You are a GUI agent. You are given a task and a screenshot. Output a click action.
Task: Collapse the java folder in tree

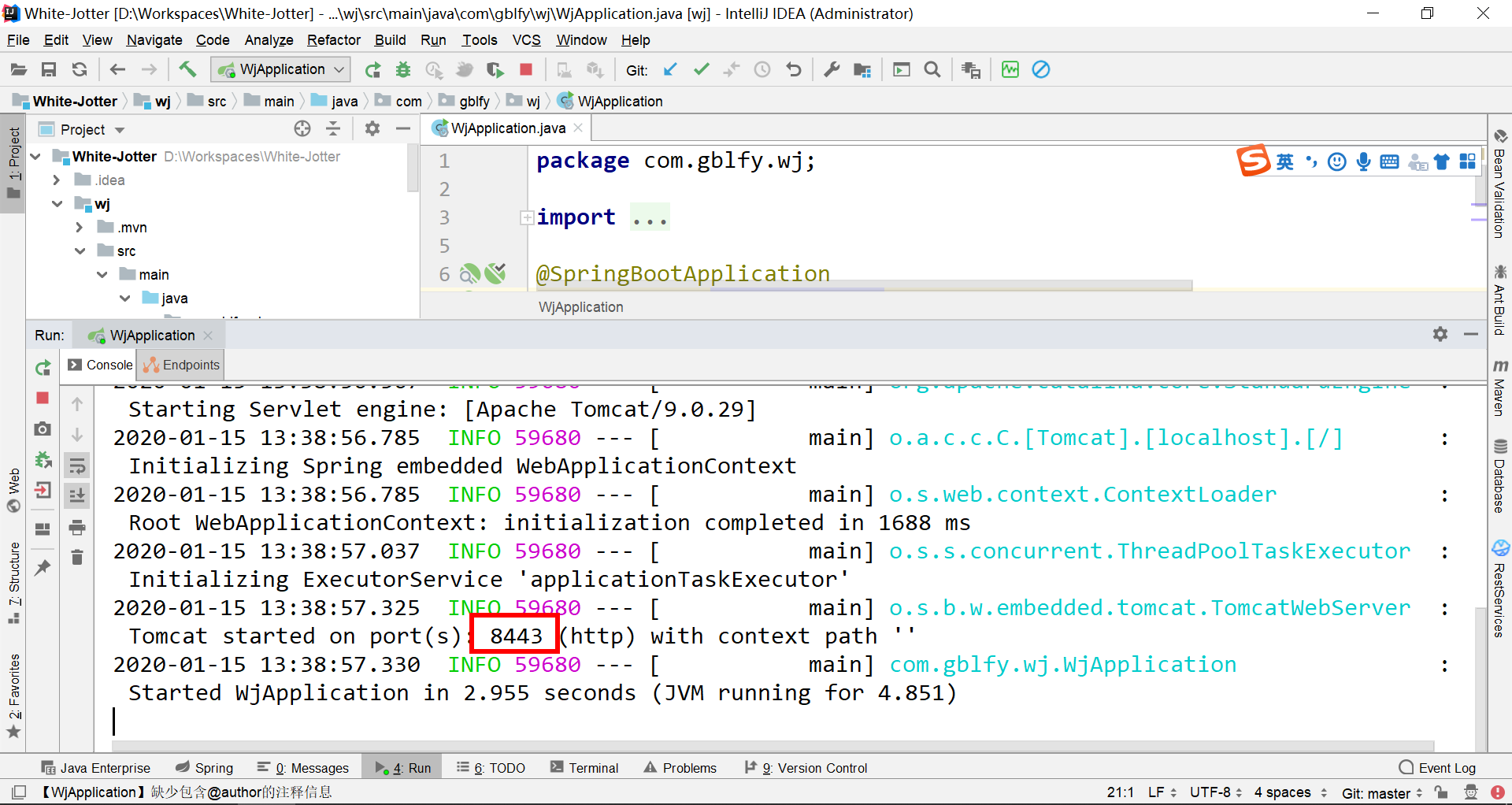click(x=124, y=299)
